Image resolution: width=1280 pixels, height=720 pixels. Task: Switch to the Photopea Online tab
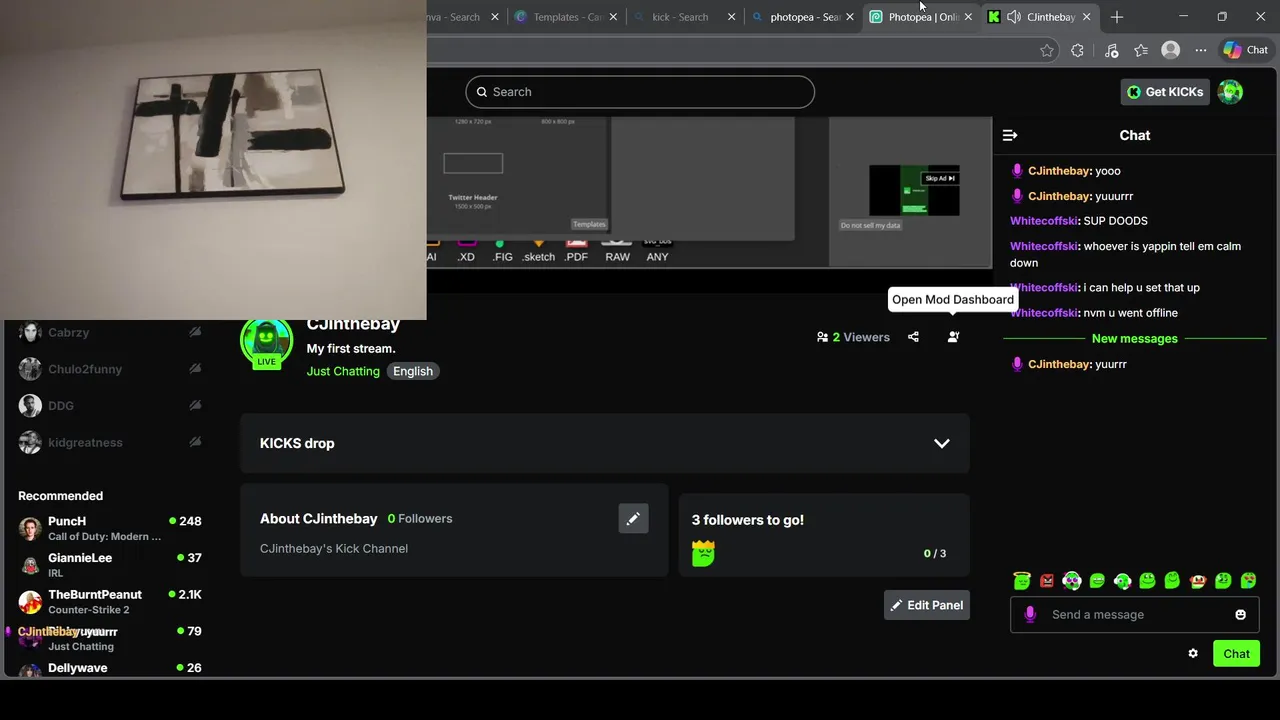[x=920, y=17]
